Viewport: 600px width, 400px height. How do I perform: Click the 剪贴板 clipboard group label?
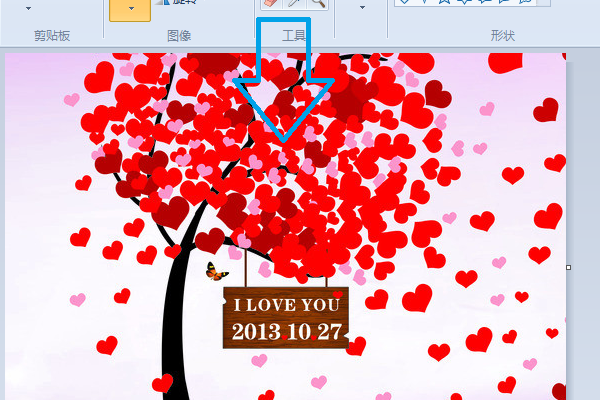(x=54, y=36)
